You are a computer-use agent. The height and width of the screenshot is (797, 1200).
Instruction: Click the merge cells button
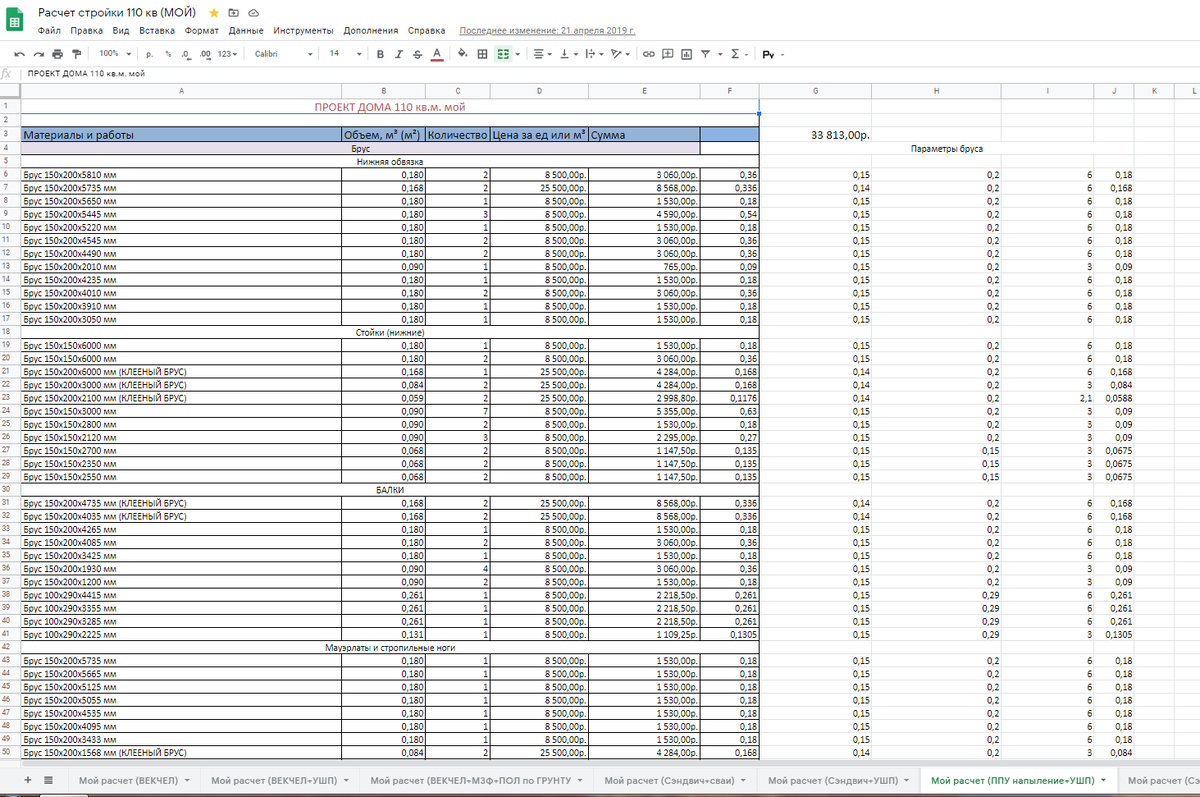[503, 54]
